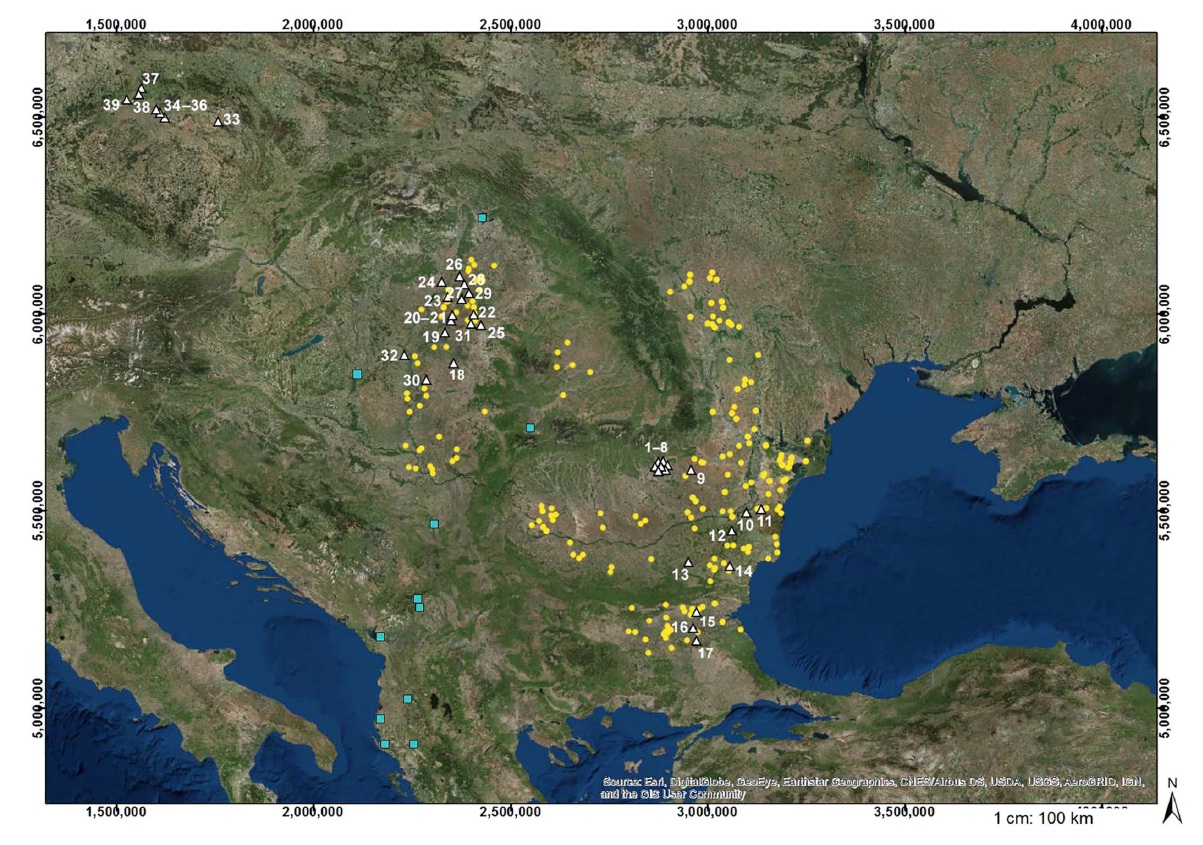This screenshot has width=1203, height=845.
Task: Click the 1–8 cluster label
Action: [656, 447]
